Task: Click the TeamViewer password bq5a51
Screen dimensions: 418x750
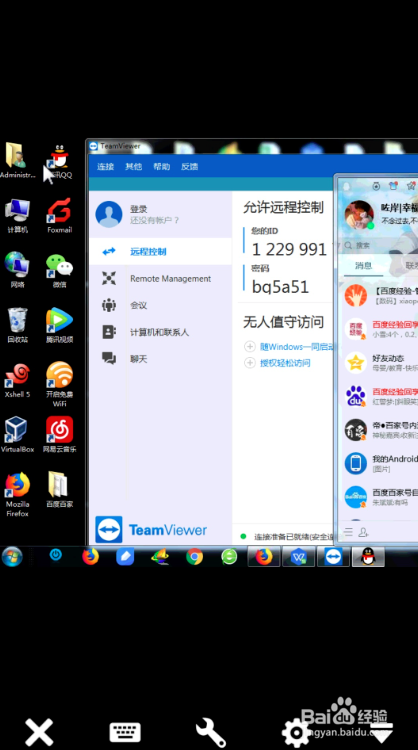Action: 280,287
